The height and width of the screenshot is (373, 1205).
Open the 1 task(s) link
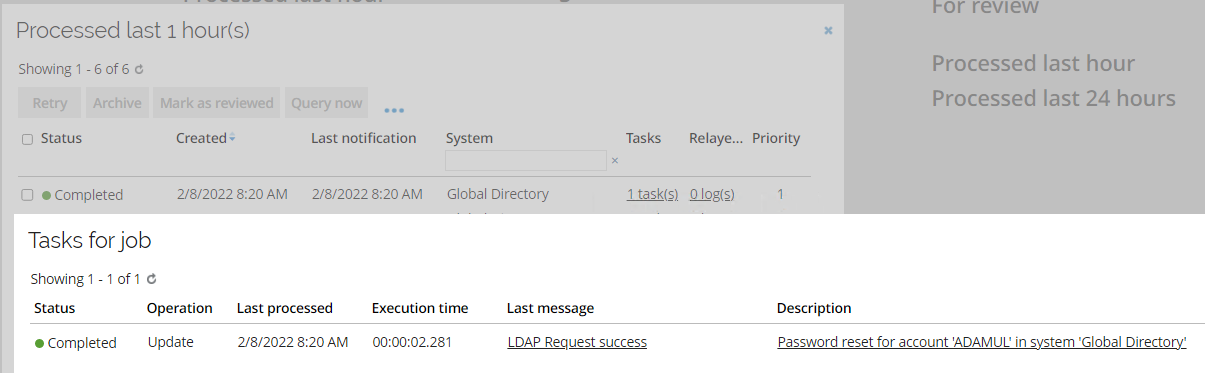tap(652, 194)
